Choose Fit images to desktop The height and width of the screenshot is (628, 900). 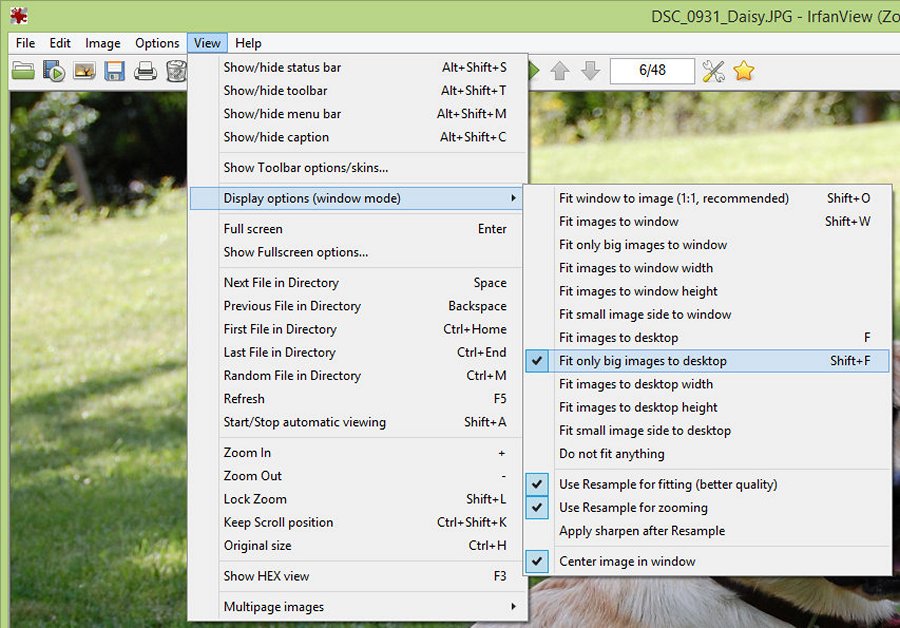click(x=707, y=338)
